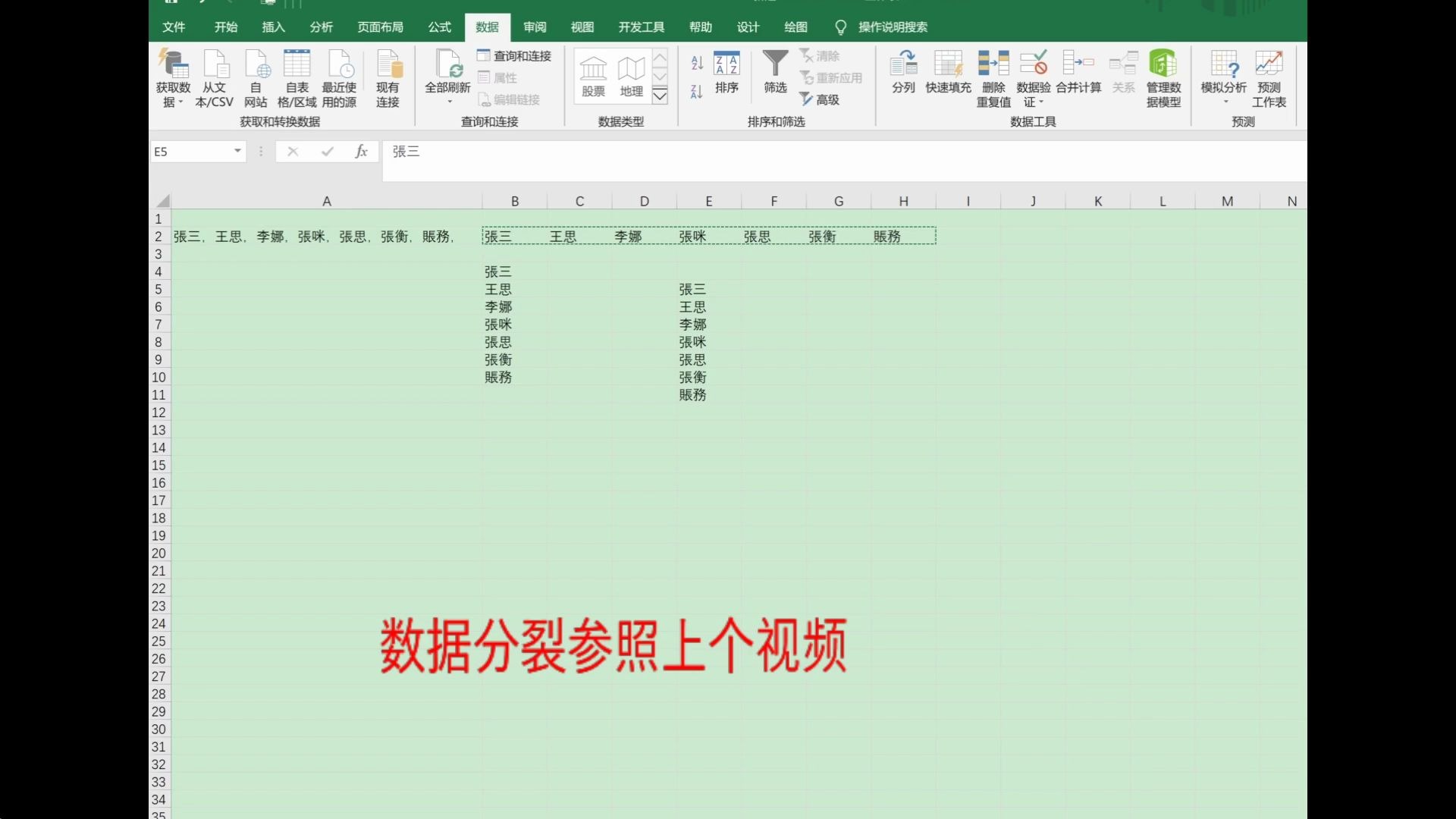The width and height of the screenshot is (1456, 819).
Task: Open the Insert (插入) ribbon tab
Action: click(273, 27)
